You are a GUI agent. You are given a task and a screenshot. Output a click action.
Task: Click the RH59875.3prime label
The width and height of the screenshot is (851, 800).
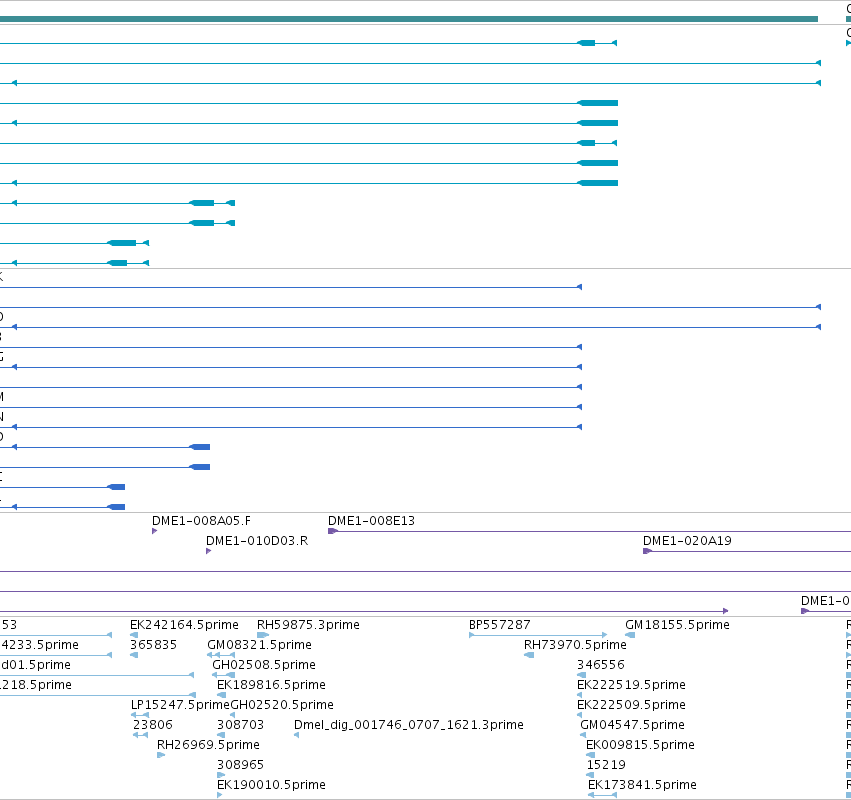308,625
